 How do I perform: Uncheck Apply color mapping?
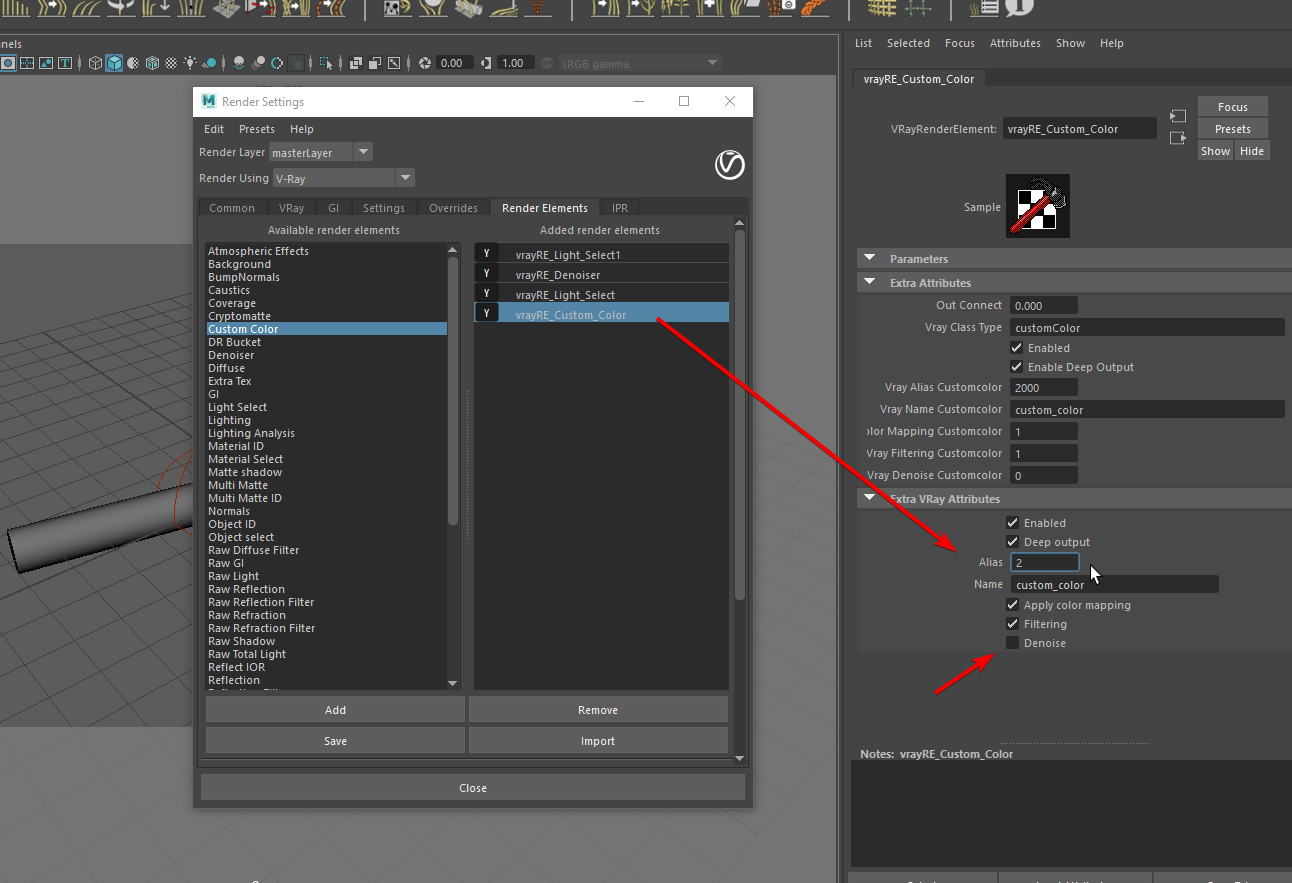tap(1013, 605)
